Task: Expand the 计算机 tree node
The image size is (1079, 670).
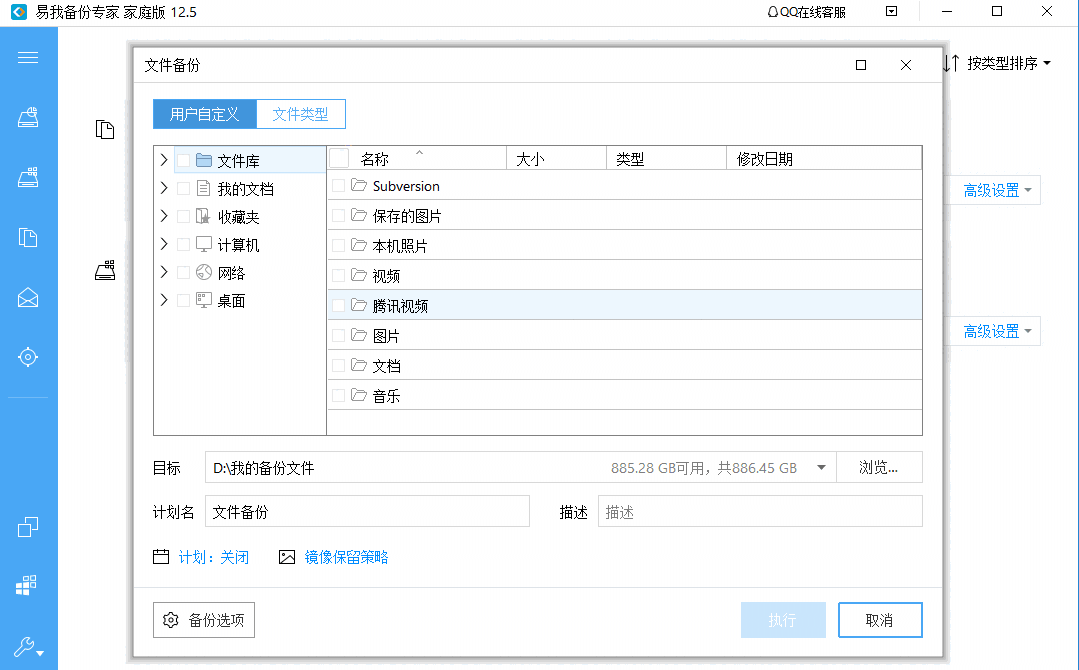Action: (x=163, y=243)
